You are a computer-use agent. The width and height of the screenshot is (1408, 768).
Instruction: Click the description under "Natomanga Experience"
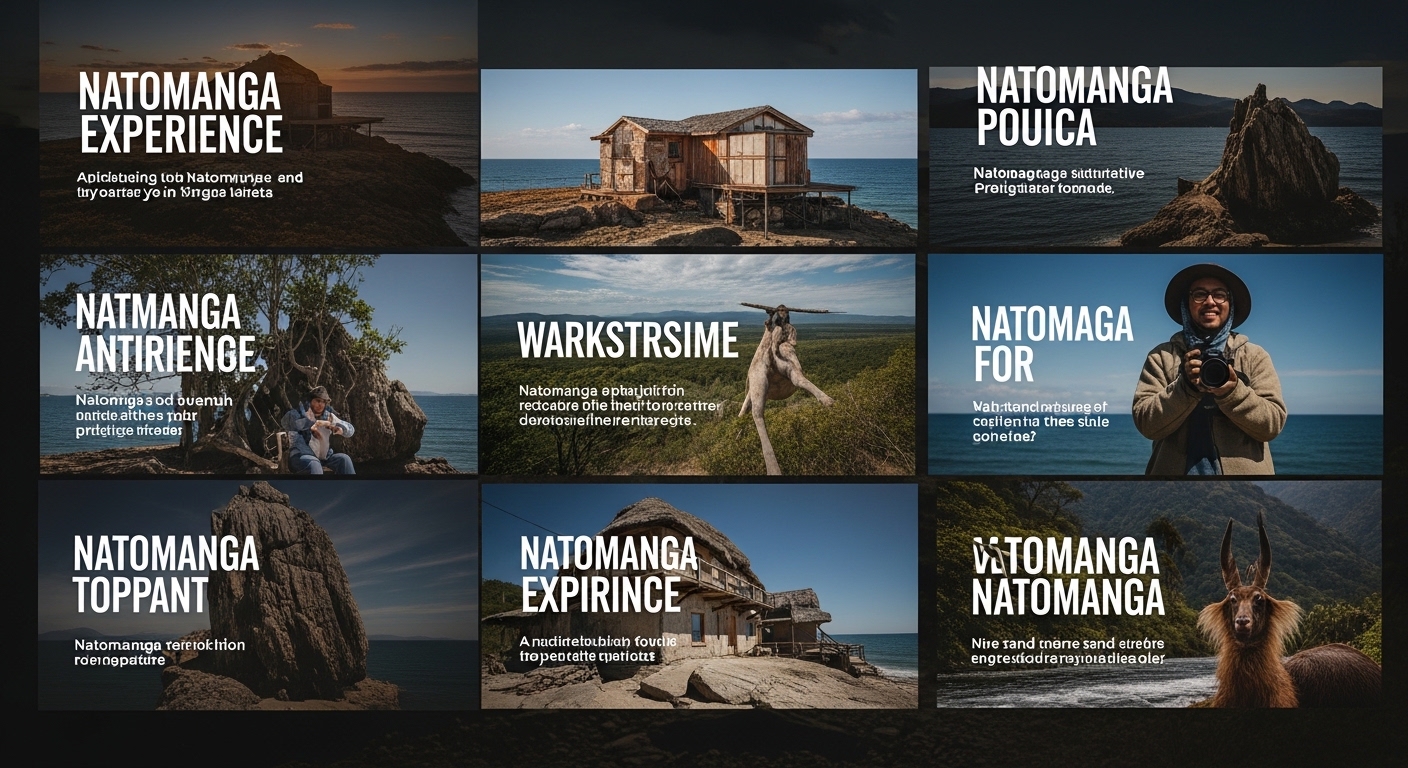(190, 185)
